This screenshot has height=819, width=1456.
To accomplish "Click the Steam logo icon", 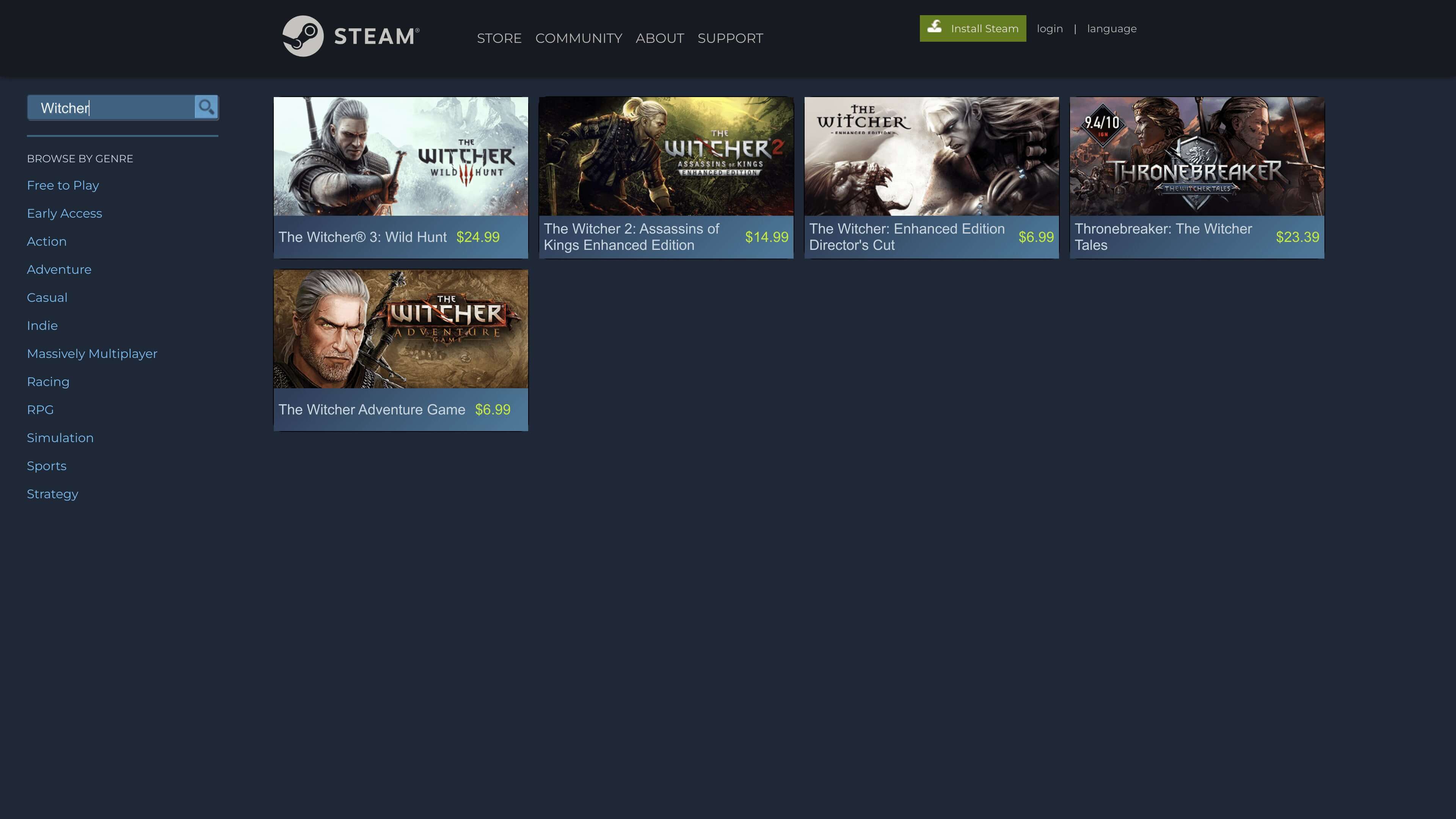I will (303, 36).
